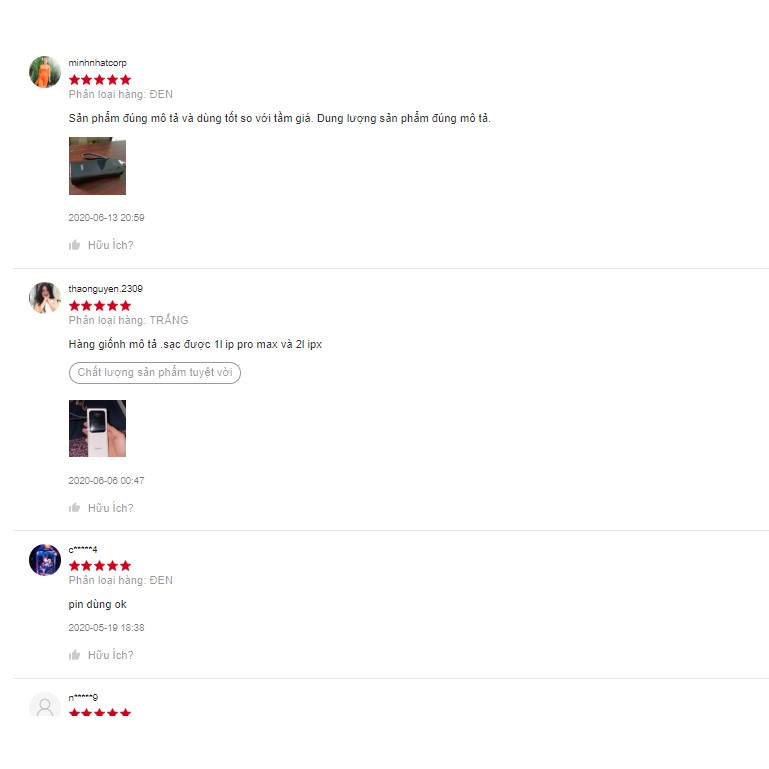The height and width of the screenshot is (769, 769).
Task: Click the 'Chất lượng sản phẩm tuyệt vời' tag
Action: (154, 372)
